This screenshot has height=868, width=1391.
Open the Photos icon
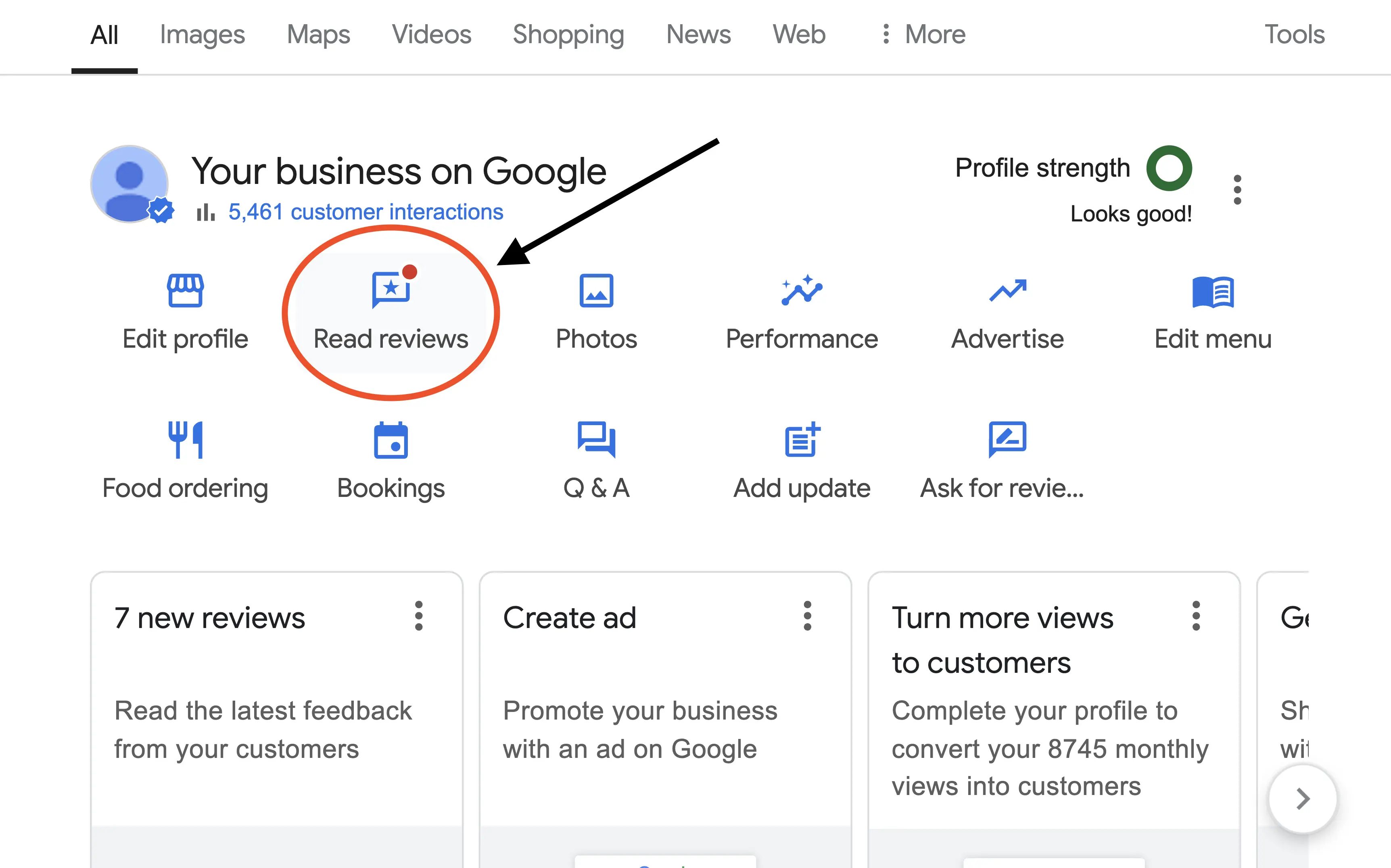coord(596,290)
